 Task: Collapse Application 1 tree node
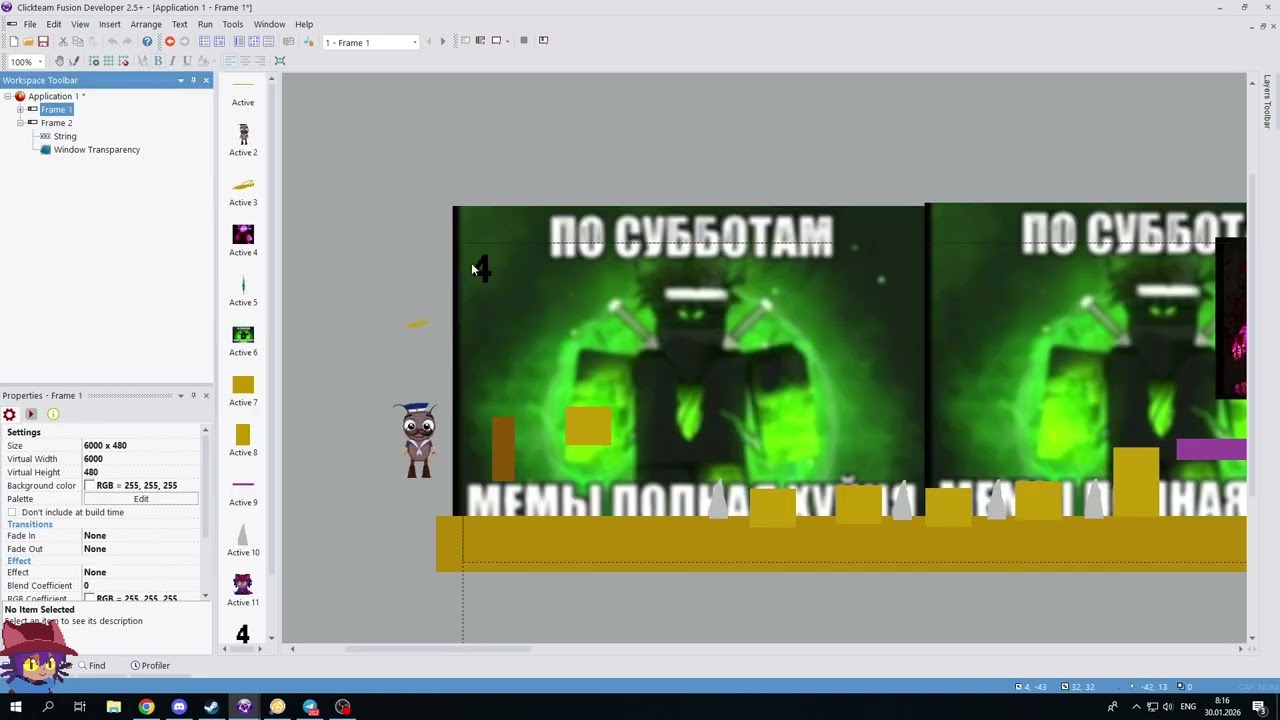pos(7,96)
